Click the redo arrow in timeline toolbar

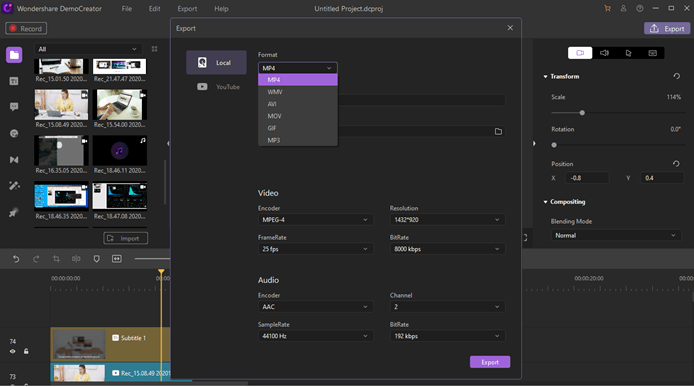tap(36, 259)
